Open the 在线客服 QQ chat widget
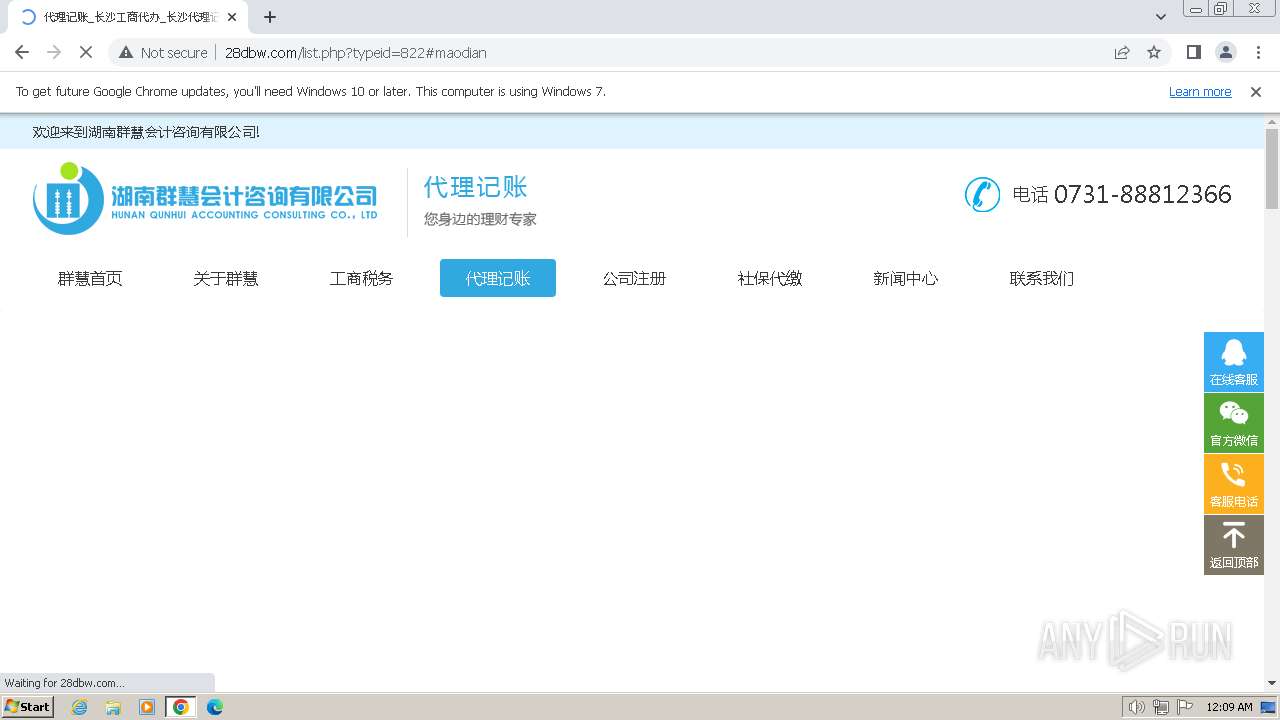This screenshot has height=720, width=1280. click(1233, 361)
